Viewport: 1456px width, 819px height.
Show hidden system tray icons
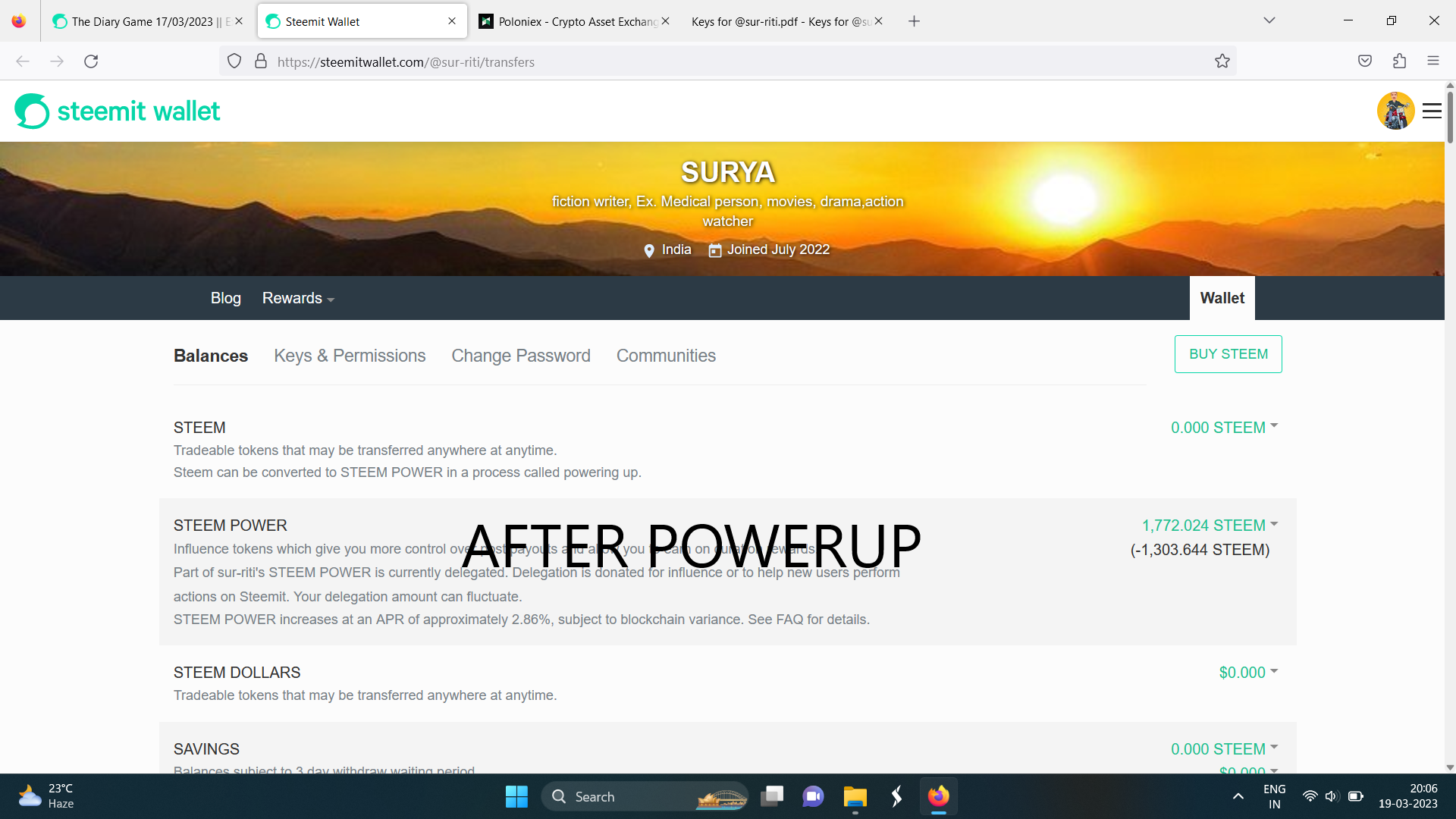1238,796
